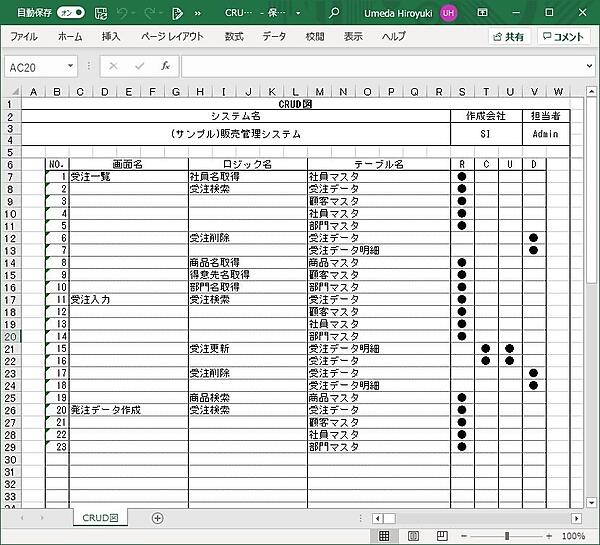
Task: Click the 得意先名取得 logic cell
Action: pos(248,275)
